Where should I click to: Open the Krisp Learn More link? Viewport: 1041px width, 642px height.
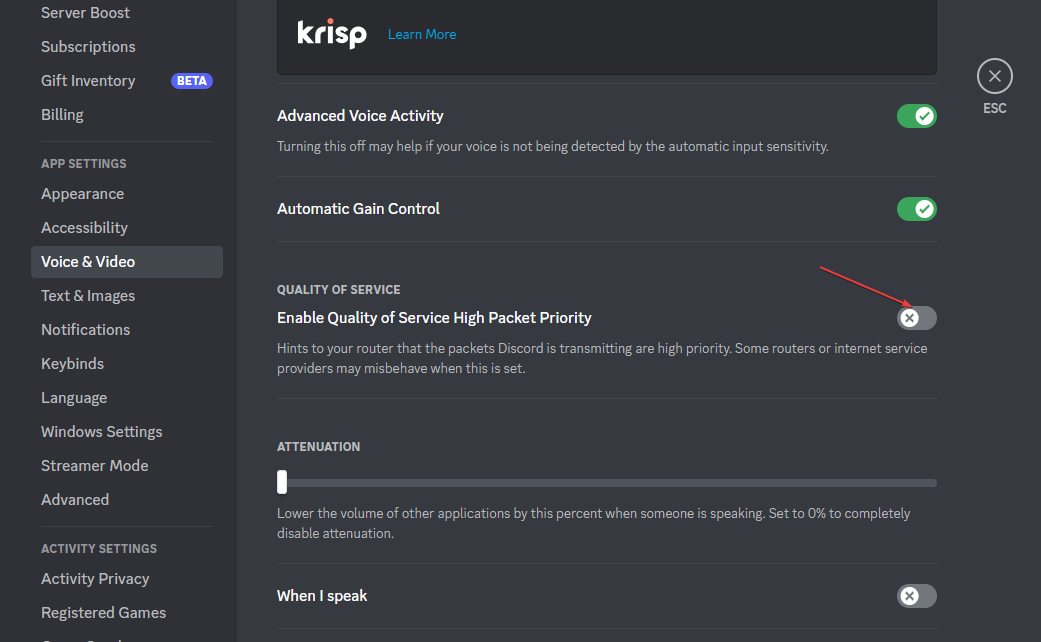click(x=422, y=35)
